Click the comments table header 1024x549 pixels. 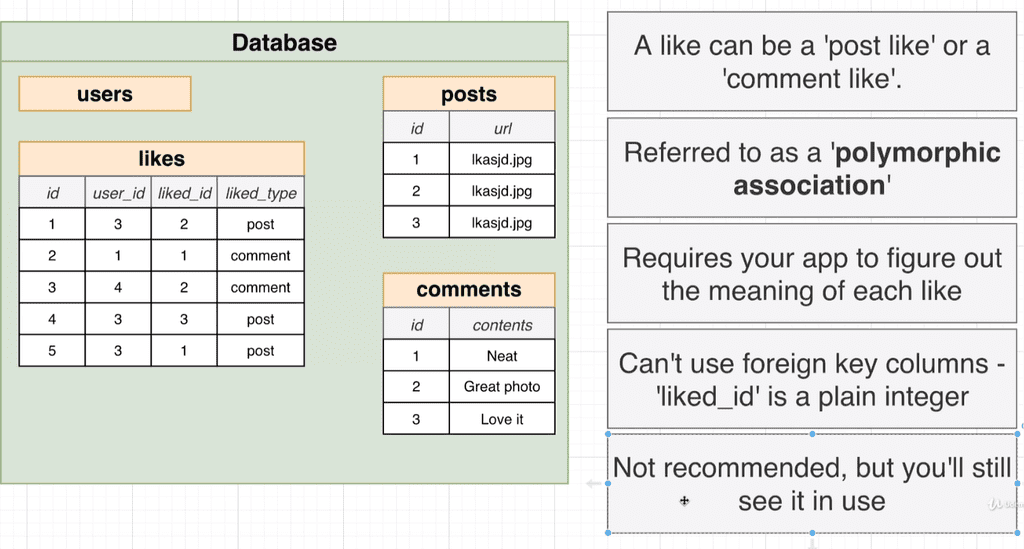tap(469, 290)
